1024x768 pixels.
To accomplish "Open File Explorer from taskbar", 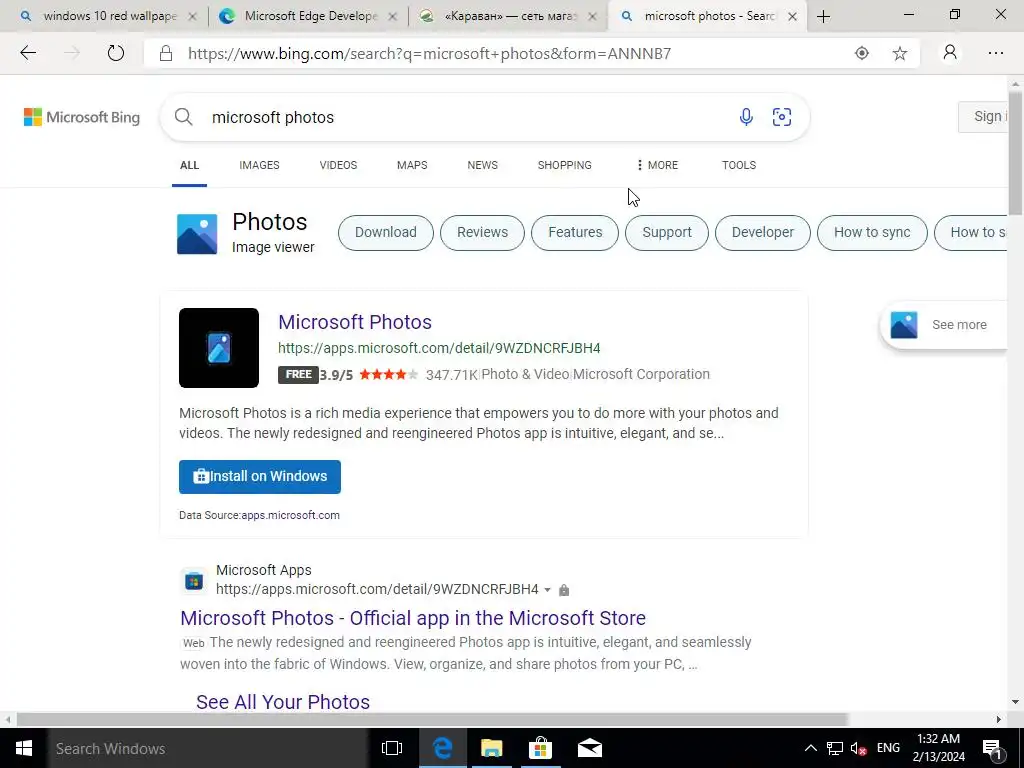I will pos(492,748).
